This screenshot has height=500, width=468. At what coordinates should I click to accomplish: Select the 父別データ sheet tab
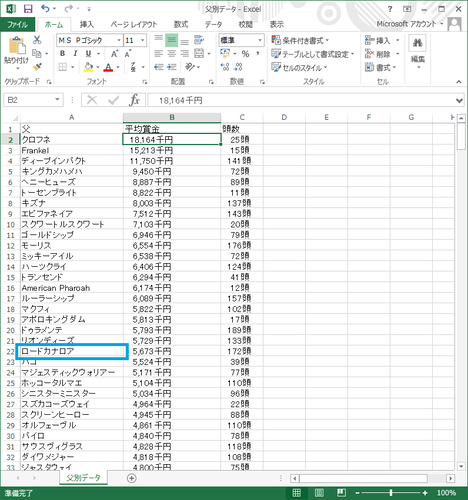[83, 478]
